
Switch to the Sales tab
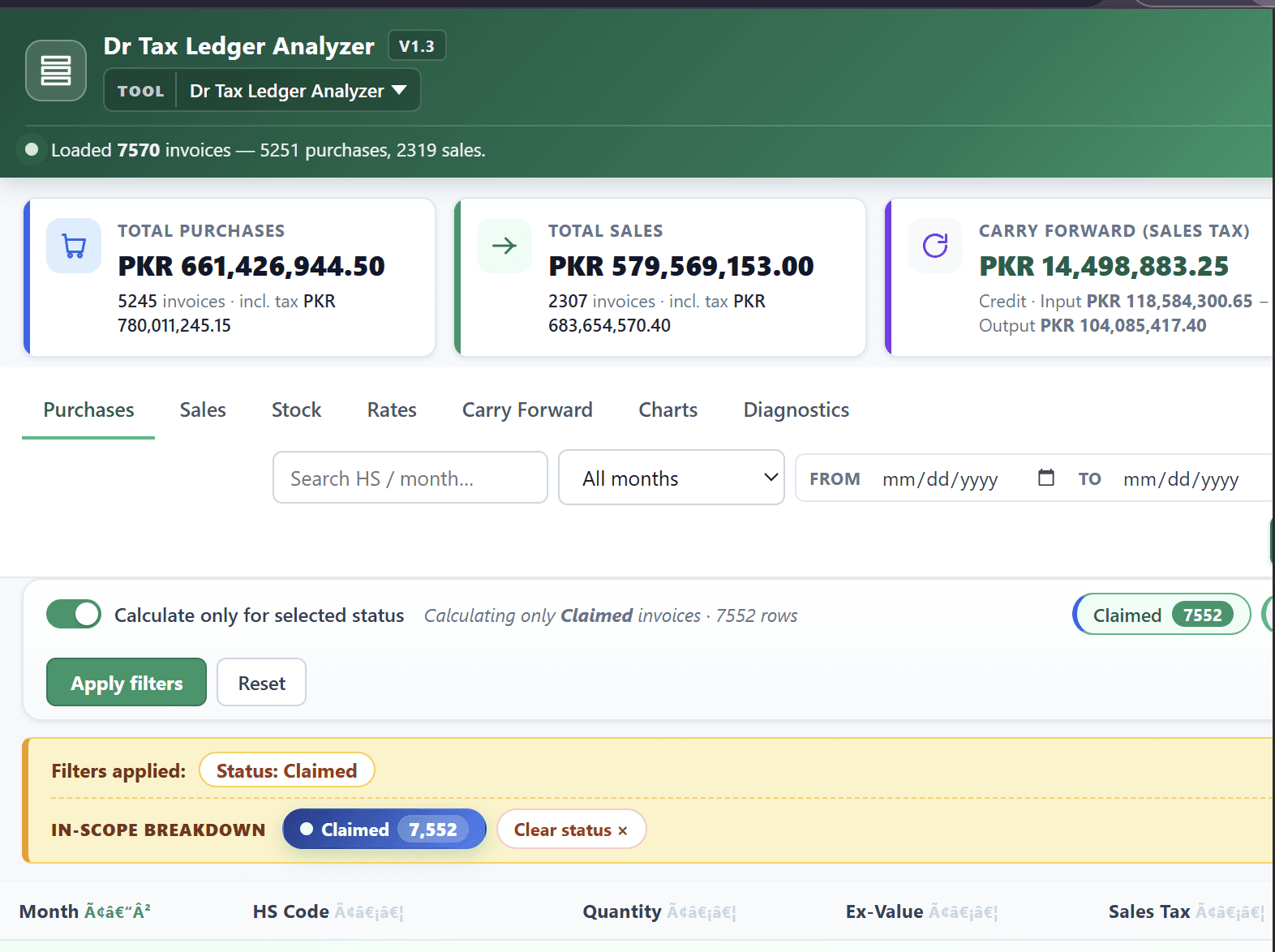click(x=203, y=410)
